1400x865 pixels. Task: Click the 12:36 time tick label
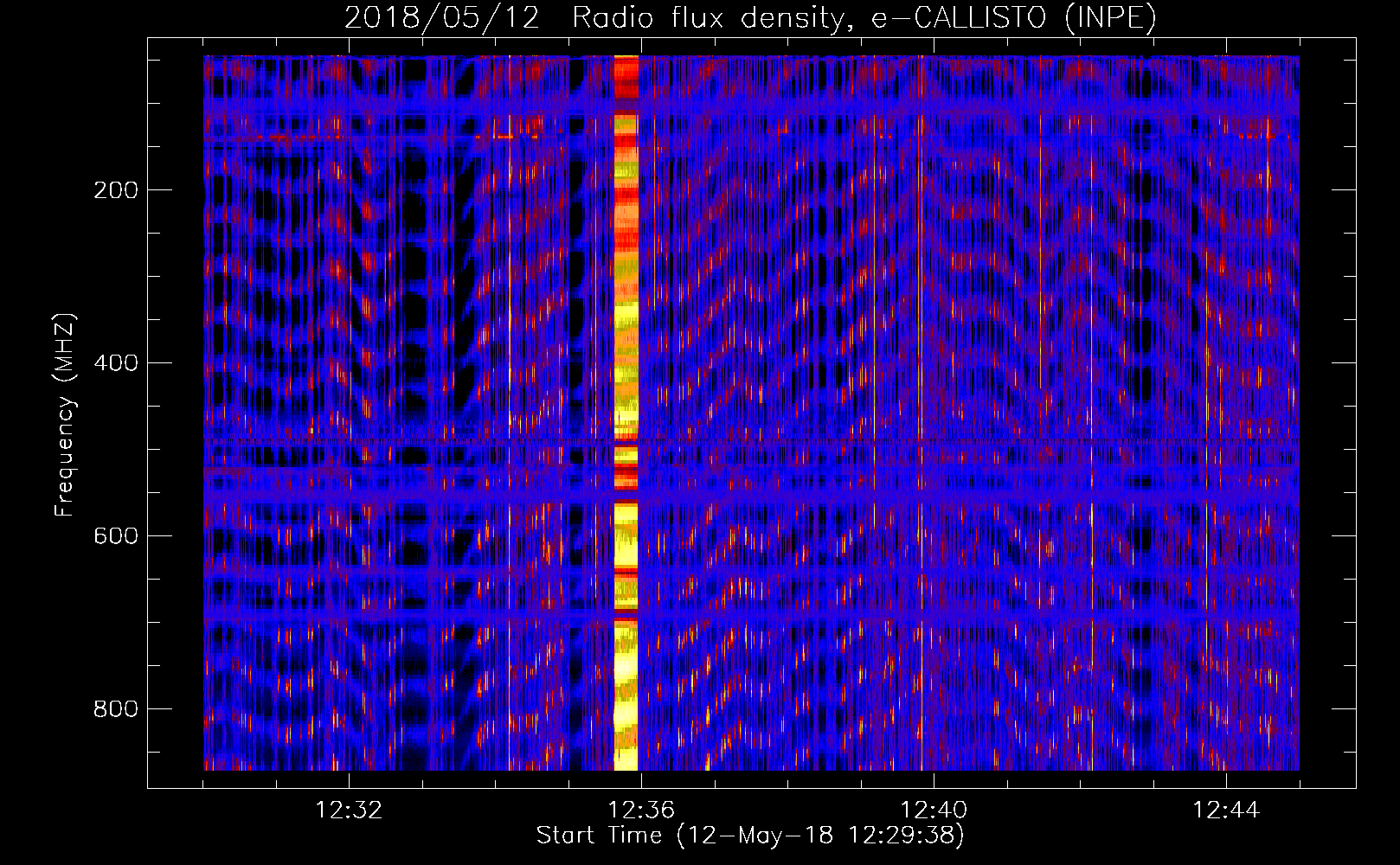[x=641, y=811]
